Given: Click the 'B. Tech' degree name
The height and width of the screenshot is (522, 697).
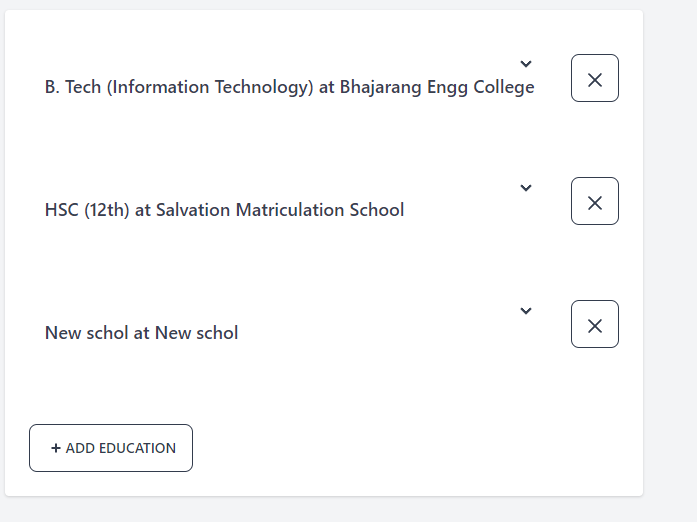Looking at the screenshot, I should (73, 87).
